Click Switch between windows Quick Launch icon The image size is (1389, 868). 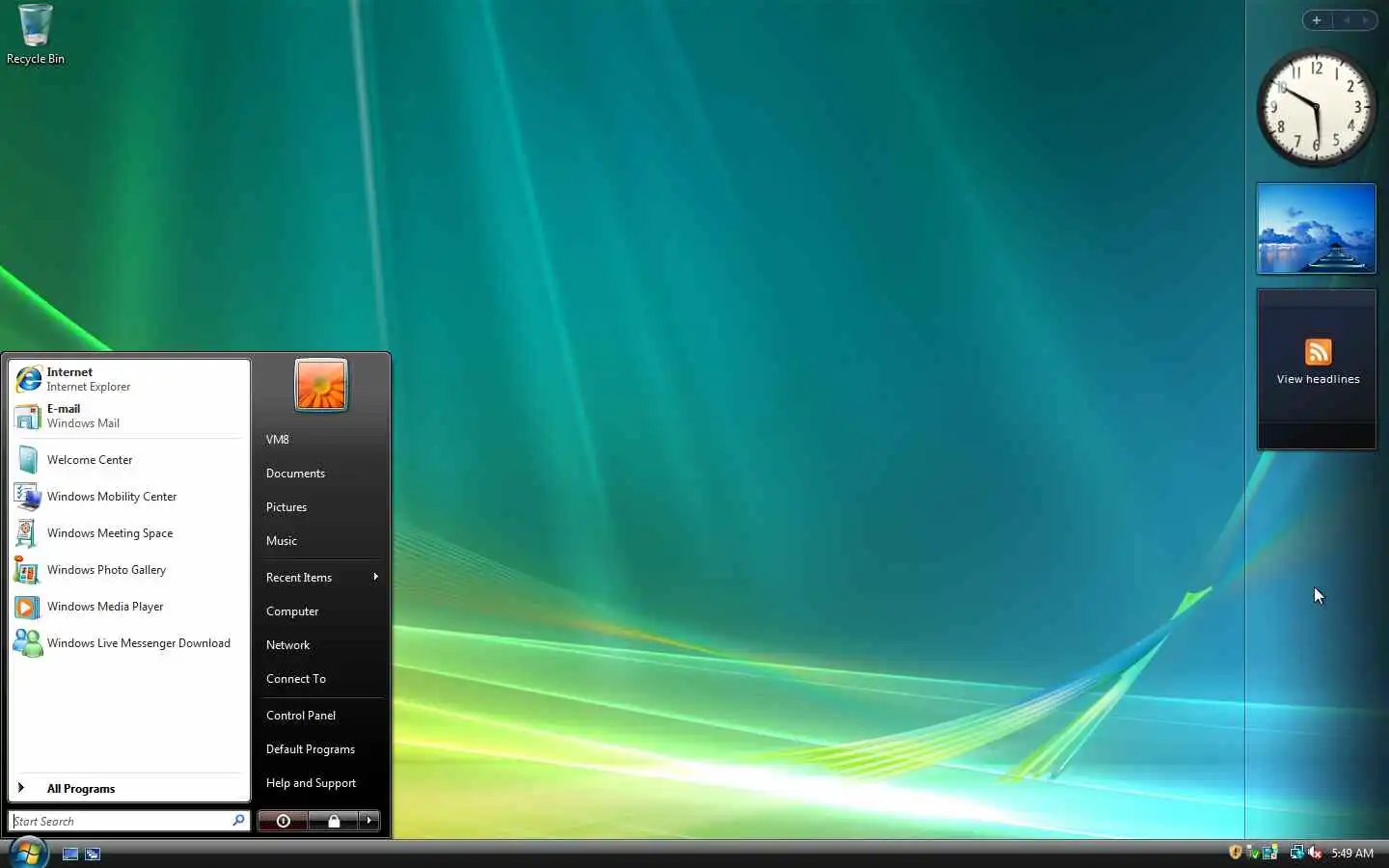point(93,854)
